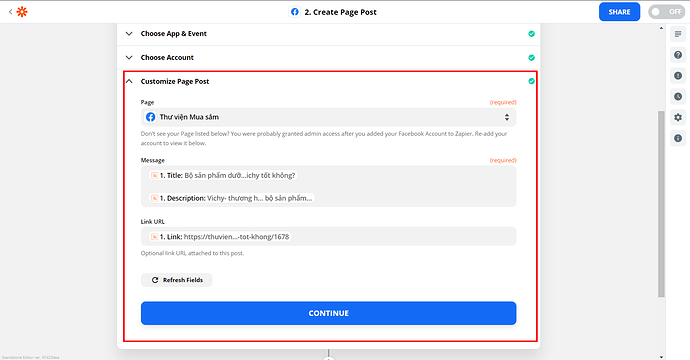690x360 pixels.
Task: Click the Optional link URL help text
Action: pos(192,253)
